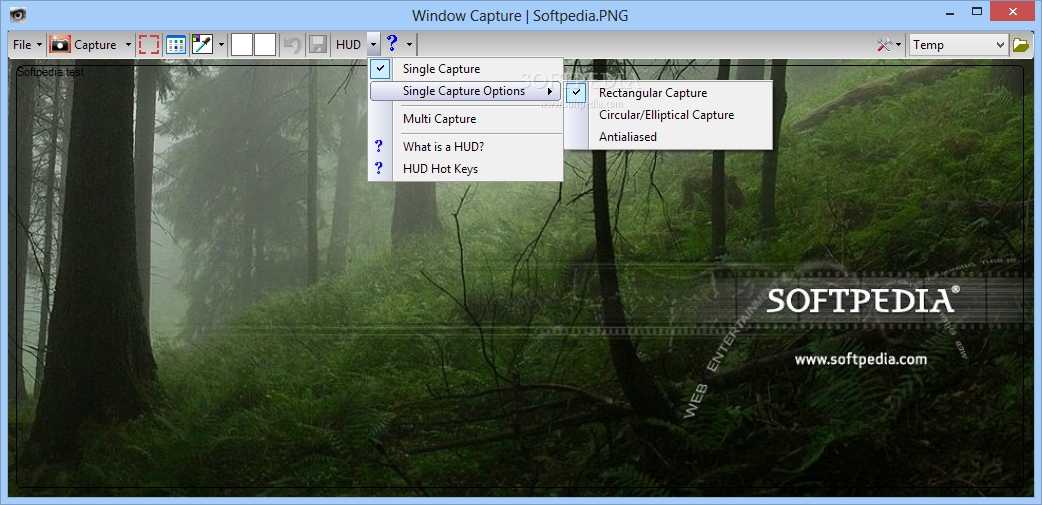
Task: Collapse the HUD dropdown arrow
Action: (x=373, y=45)
